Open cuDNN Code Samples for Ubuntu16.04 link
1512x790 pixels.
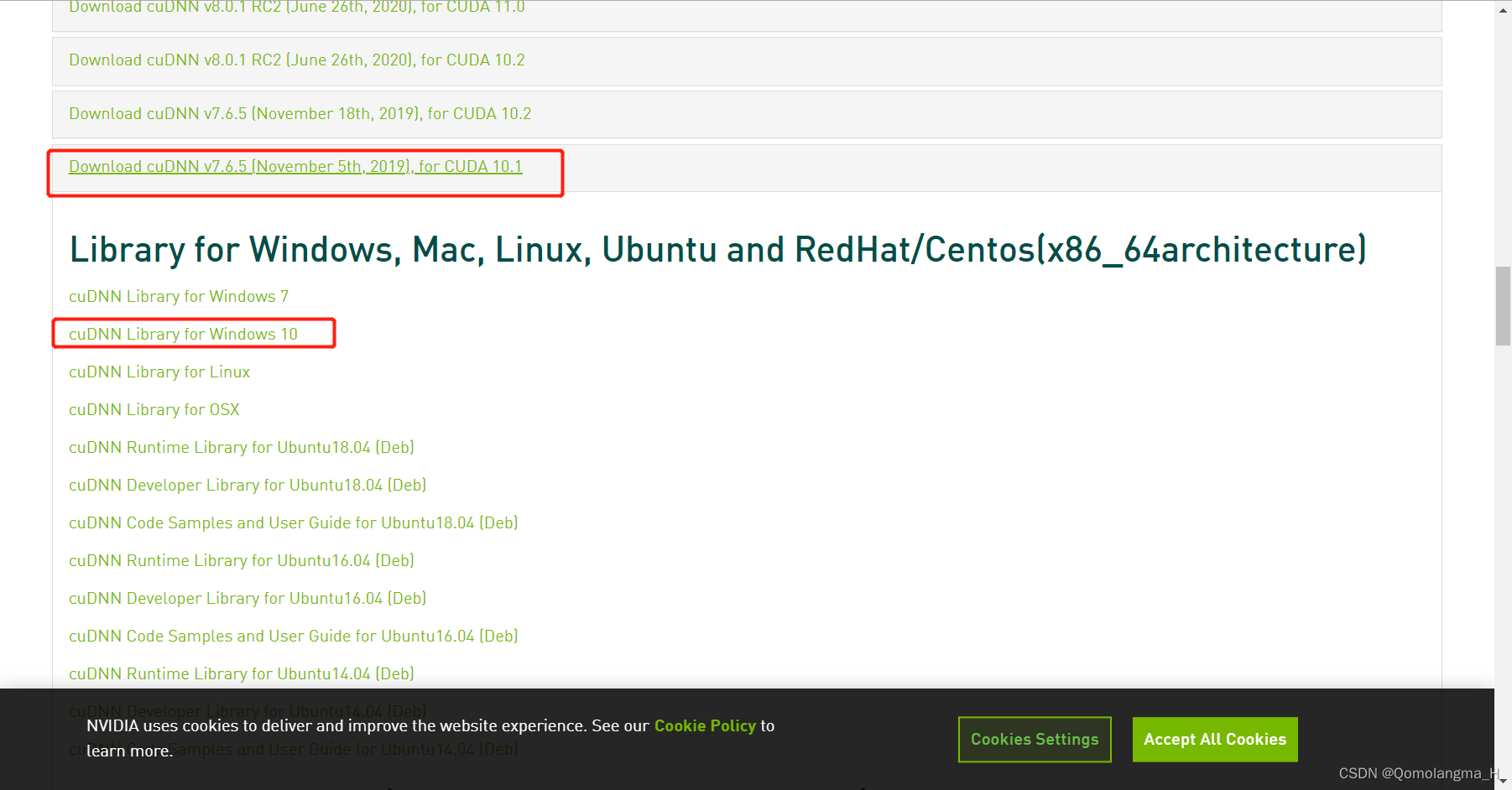tap(294, 637)
